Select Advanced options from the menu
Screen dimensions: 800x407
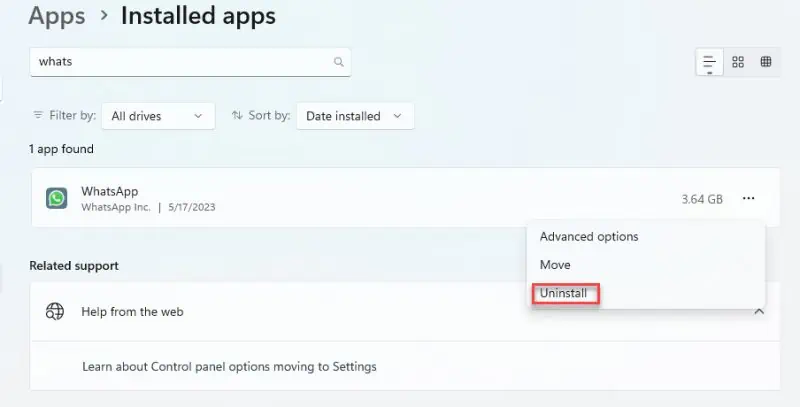[589, 237]
